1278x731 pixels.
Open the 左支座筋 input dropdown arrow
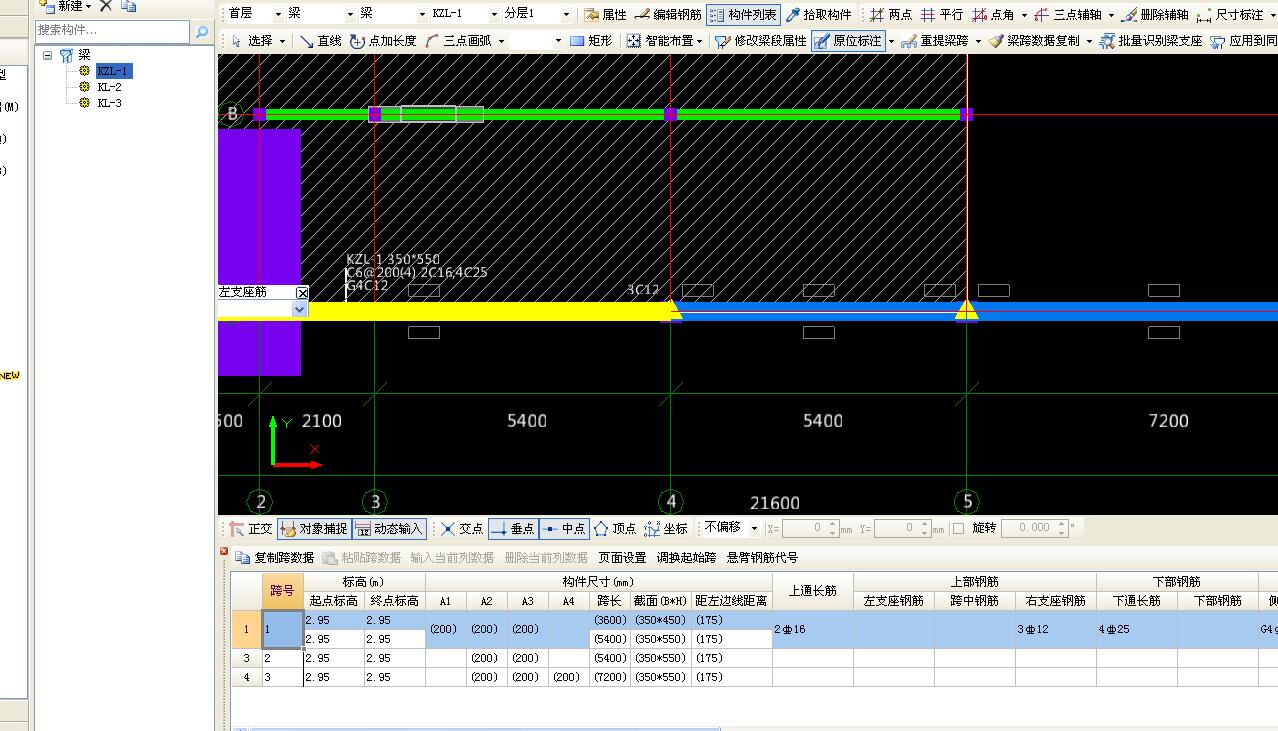tap(300, 310)
